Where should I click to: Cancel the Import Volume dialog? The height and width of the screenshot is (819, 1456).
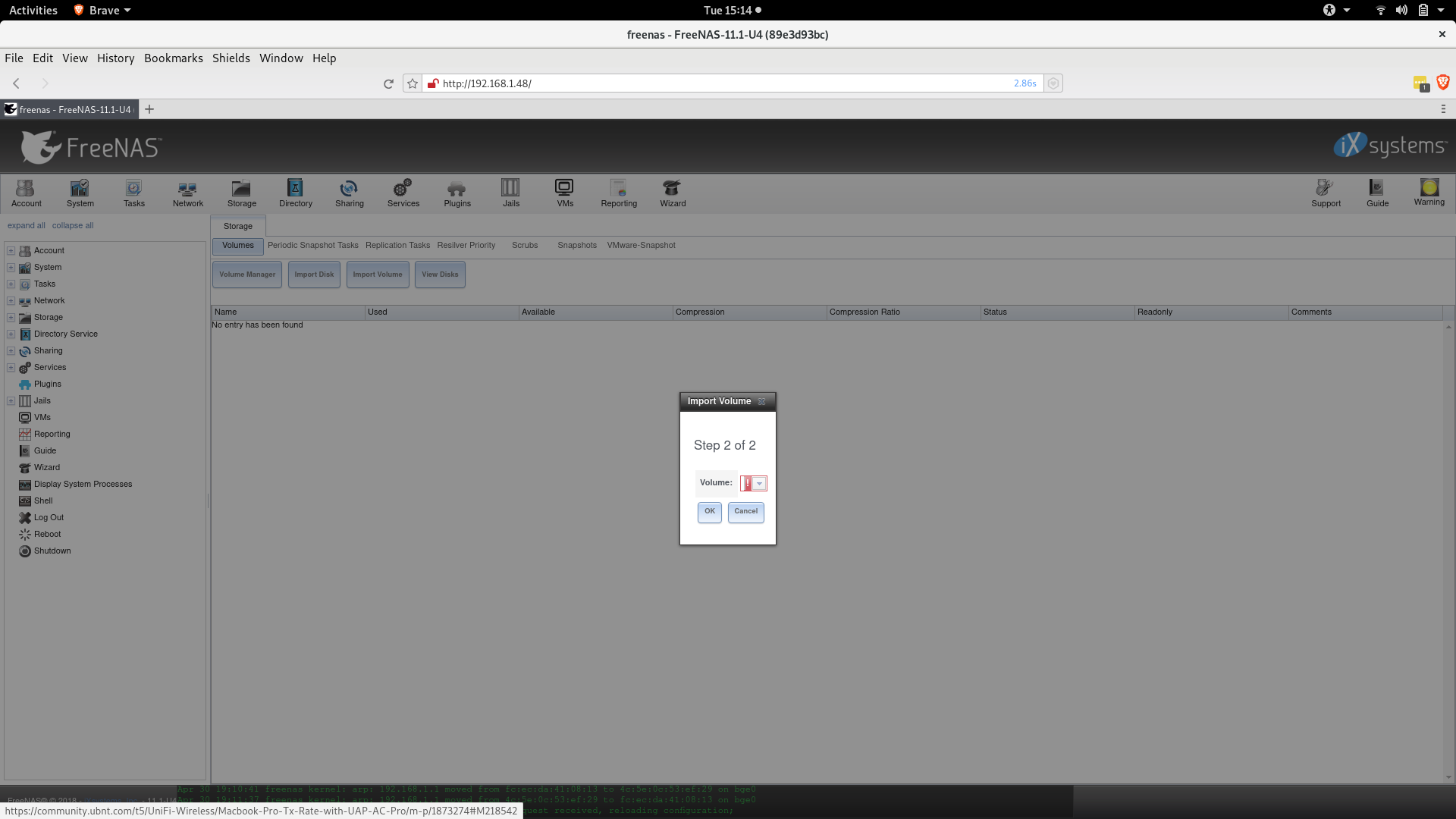746,512
